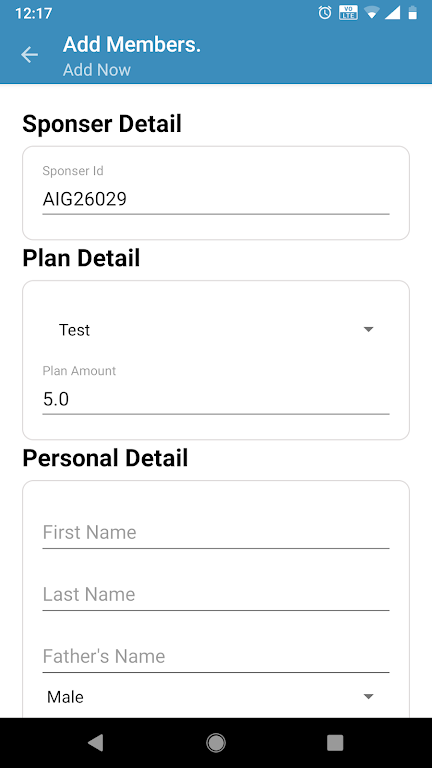Tap Android back navigation triangle
The width and height of the screenshot is (432, 768).
click(96, 743)
